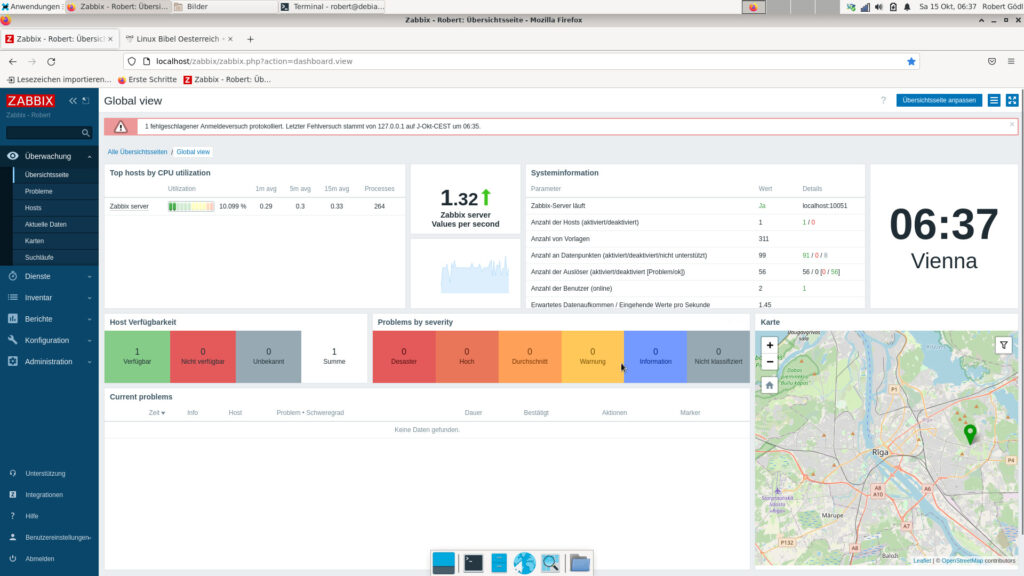This screenshot has width=1024, height=576.
Task: Open dashboard actions hamburger menu icon
Action: pyautogui.click(x=993, y=101)
